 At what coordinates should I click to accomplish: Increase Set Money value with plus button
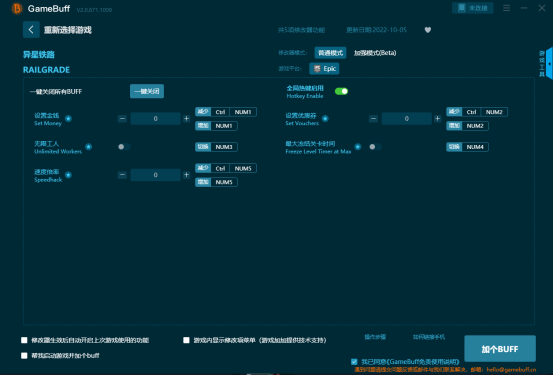pyautogui.click(x=187, y=119)
